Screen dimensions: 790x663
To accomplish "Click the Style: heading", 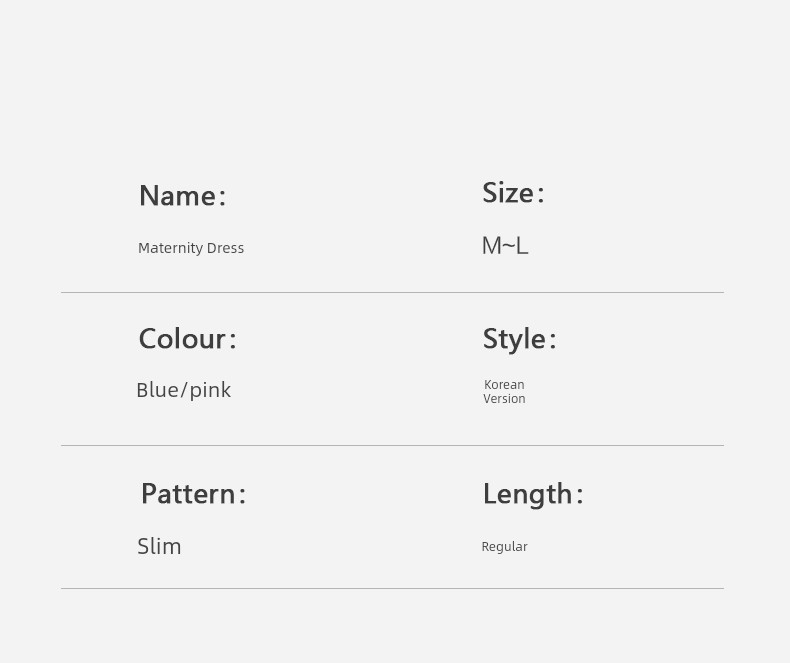I will (x=519, y=339).
